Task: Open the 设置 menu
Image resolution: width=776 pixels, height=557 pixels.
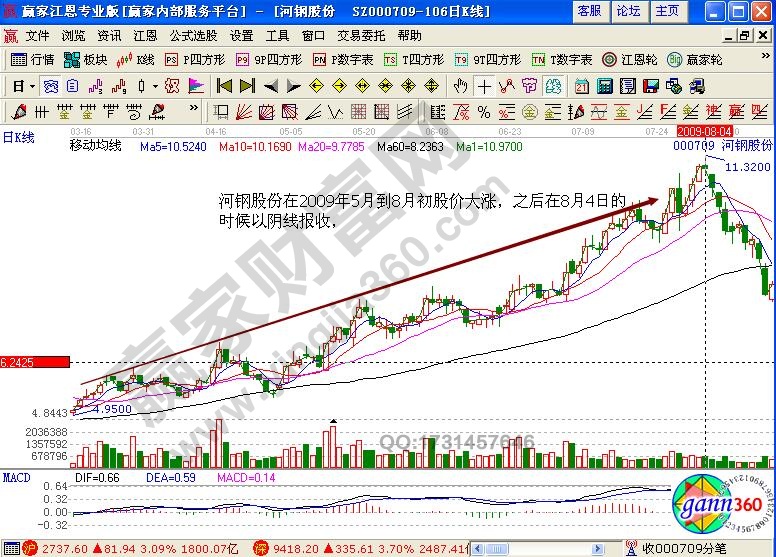Action: [242, 36]
